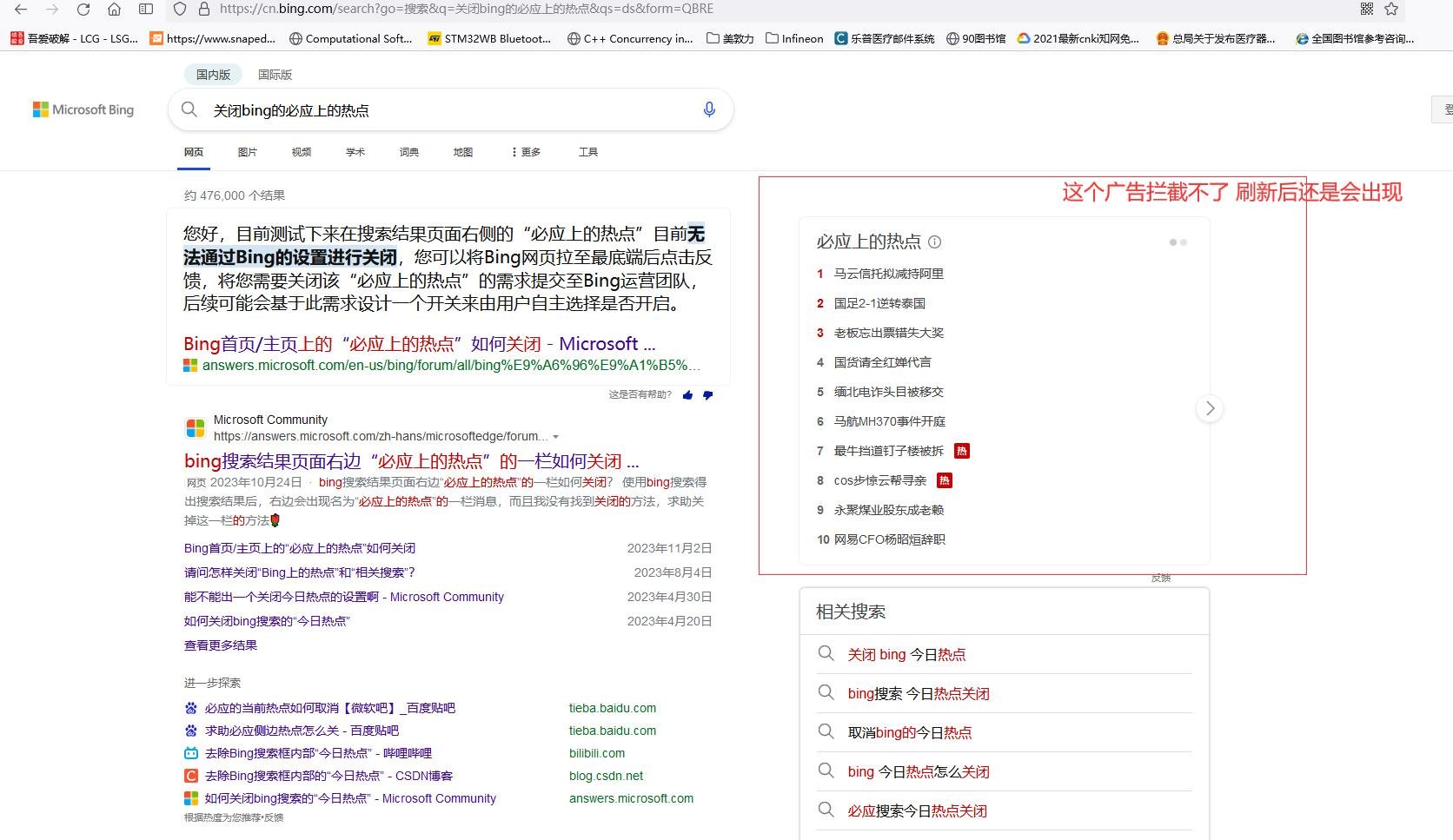Click the page reload icon
The width and height of the screenshot is (1453, 840).
pyautogui.click(x=83, y=9)
